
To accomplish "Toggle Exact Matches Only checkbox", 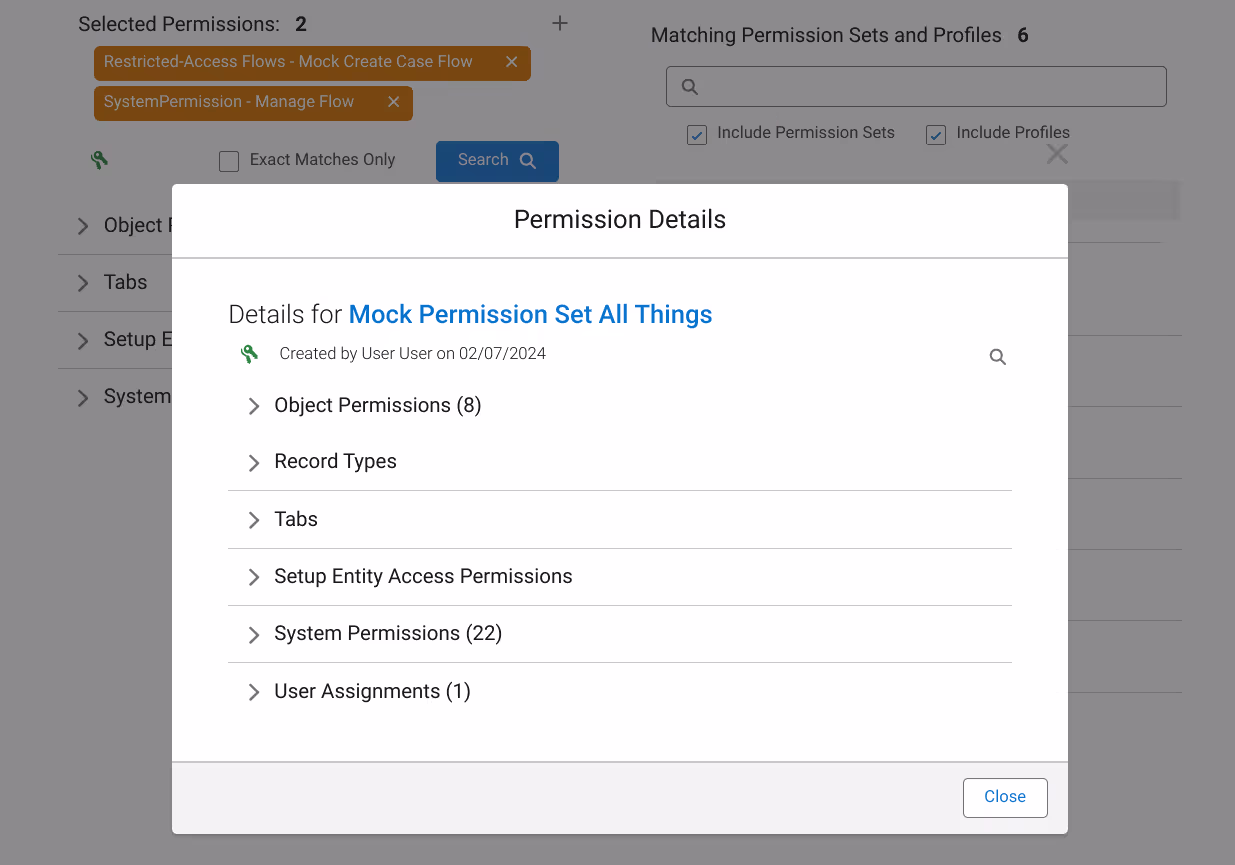I will tap(229, 161).
